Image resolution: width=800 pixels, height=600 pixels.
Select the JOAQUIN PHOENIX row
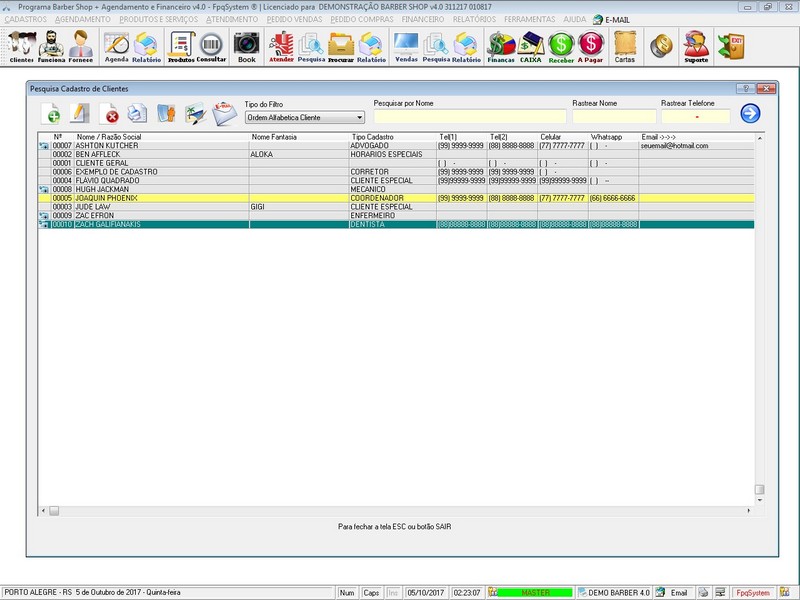(x=108, y=198)
